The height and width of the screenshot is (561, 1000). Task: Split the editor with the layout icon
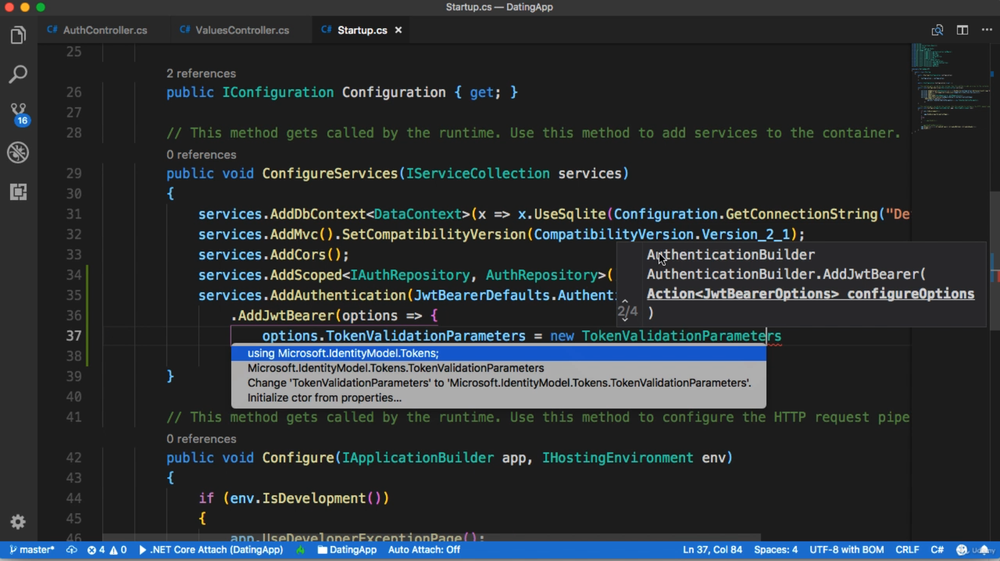[x=962, y=30]
